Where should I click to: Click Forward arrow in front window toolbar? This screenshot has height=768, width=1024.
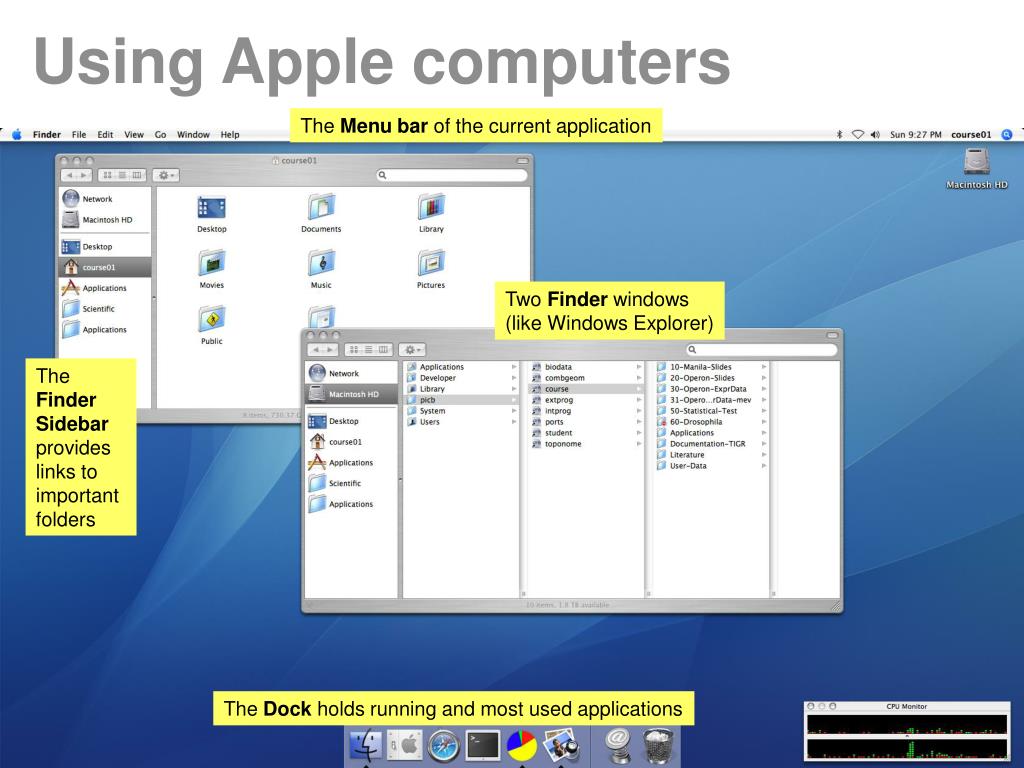[330, 350]
